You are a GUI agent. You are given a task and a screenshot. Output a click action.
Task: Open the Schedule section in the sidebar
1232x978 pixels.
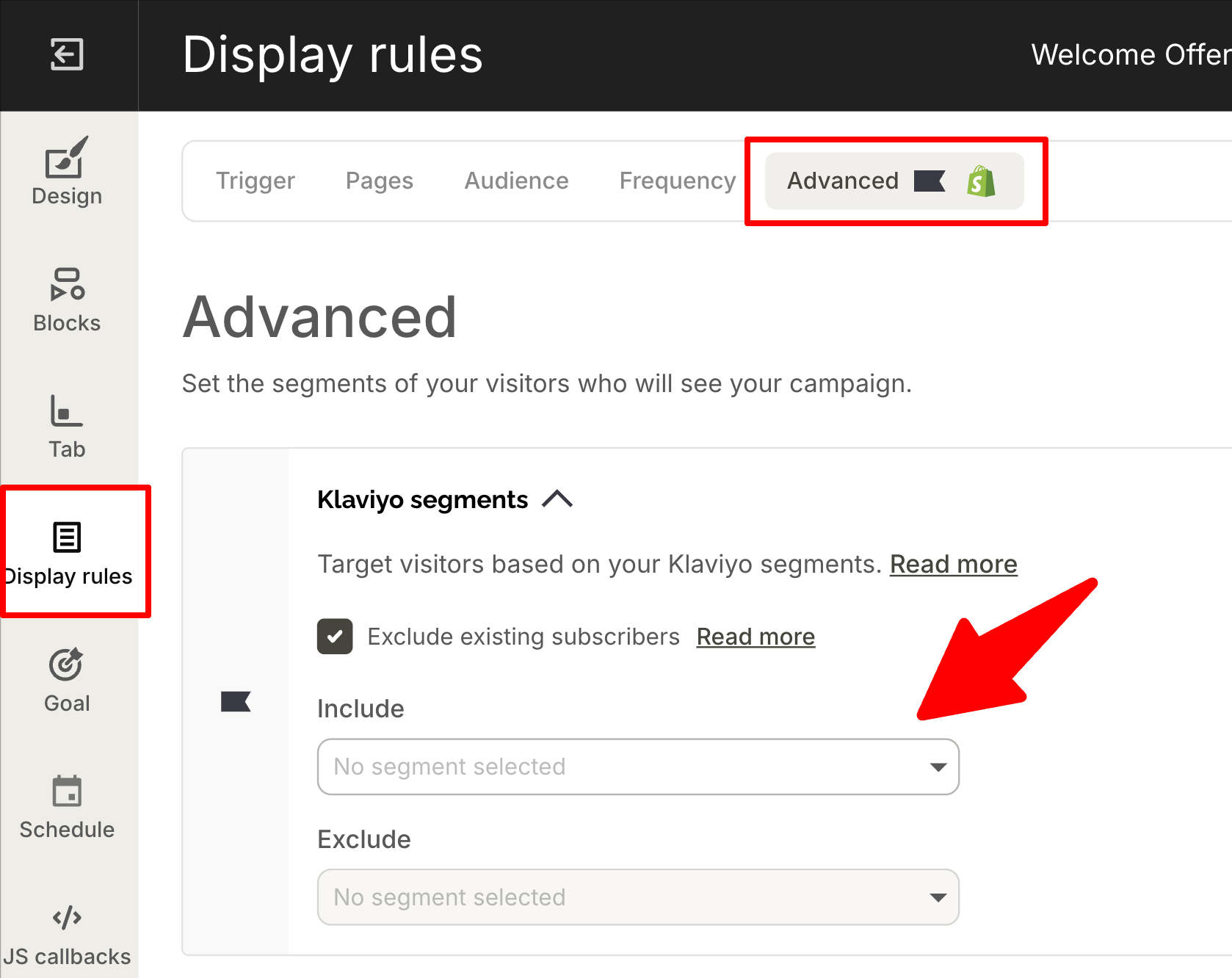(x=67, y=807)
